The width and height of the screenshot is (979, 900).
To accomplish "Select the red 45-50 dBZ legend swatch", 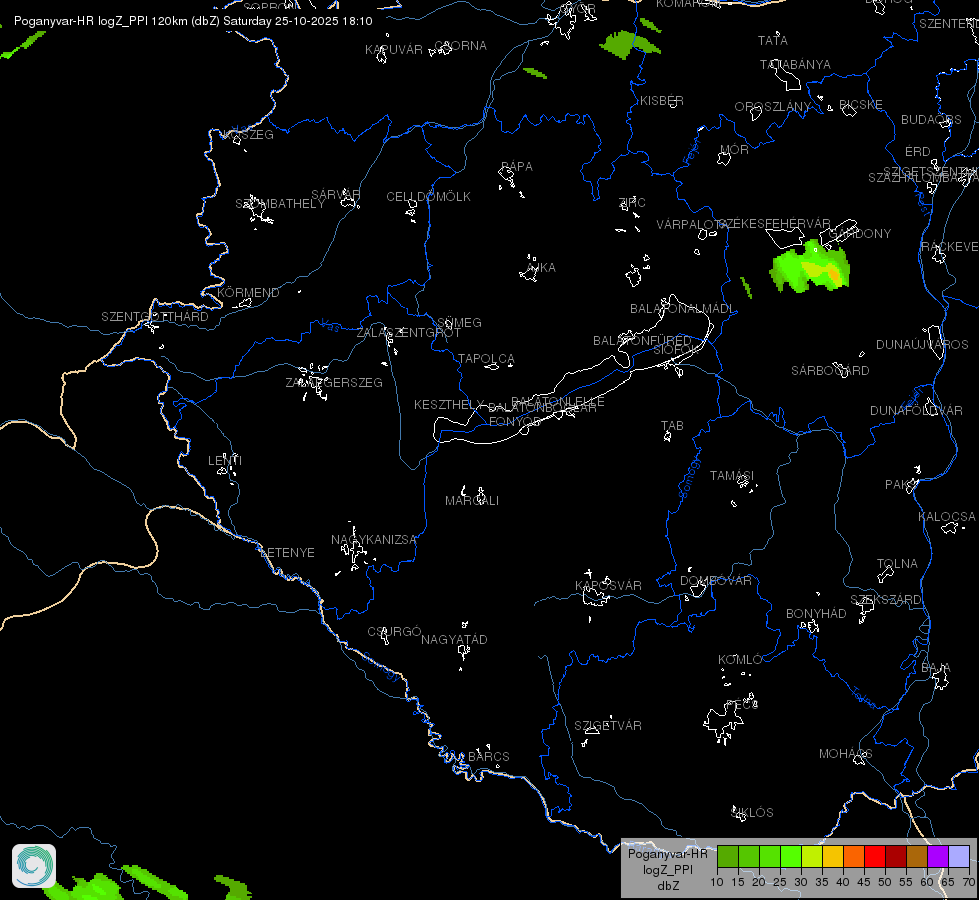I will (875, 856).
